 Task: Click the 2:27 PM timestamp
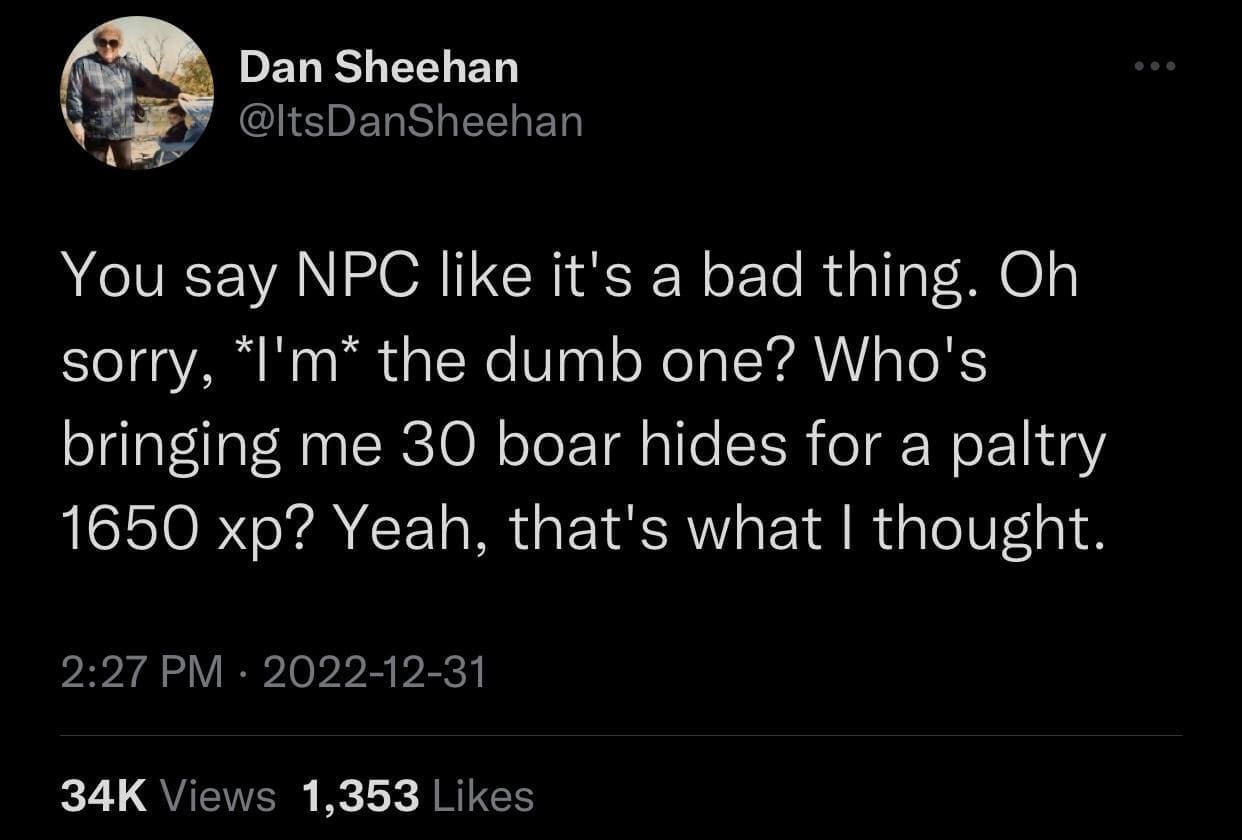141,672
